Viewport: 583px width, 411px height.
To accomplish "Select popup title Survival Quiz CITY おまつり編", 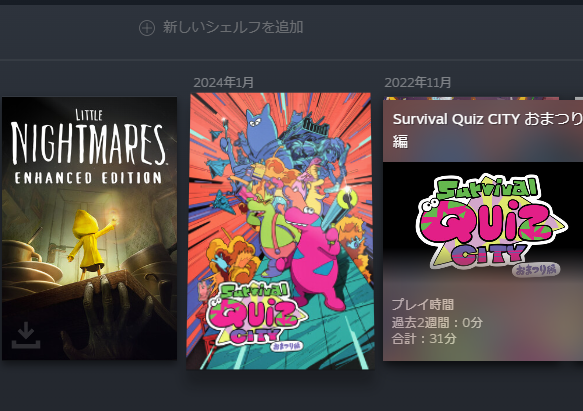I will [x=487, y=130].
